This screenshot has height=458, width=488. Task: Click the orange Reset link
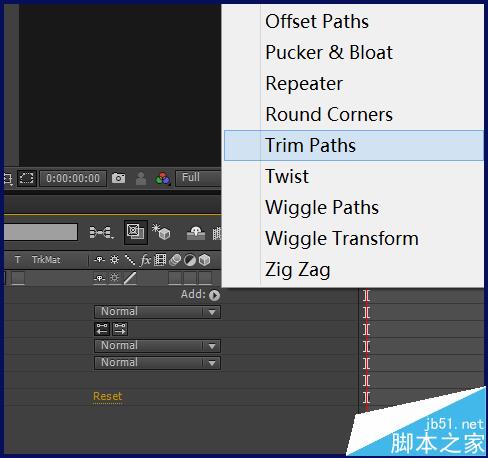(x=107, y=396)
